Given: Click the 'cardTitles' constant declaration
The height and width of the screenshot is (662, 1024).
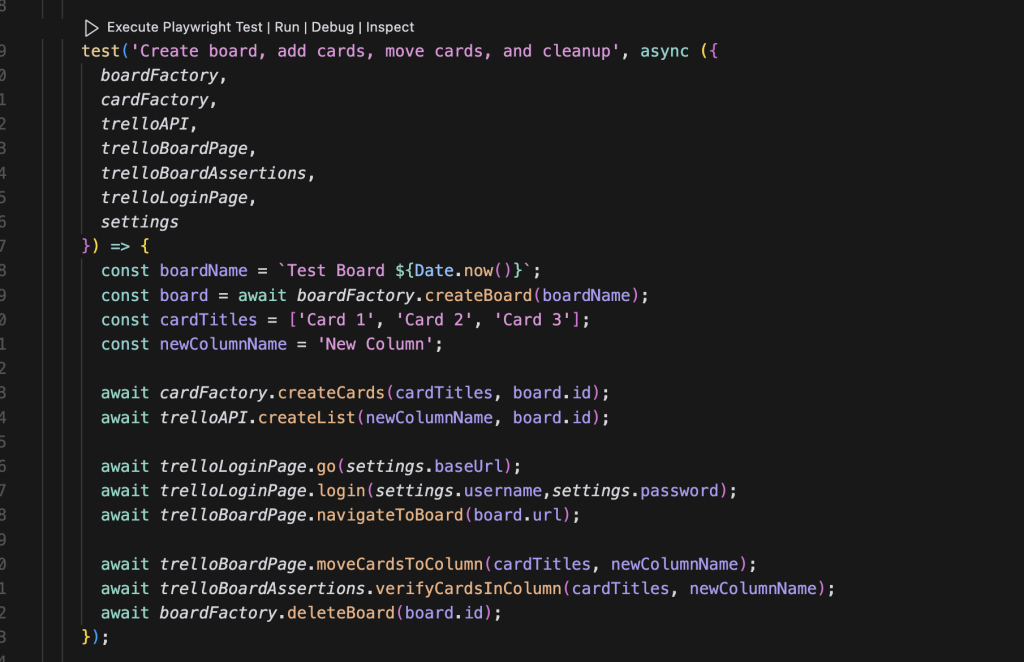Looking at the screenshot, I should coord(208,320).
